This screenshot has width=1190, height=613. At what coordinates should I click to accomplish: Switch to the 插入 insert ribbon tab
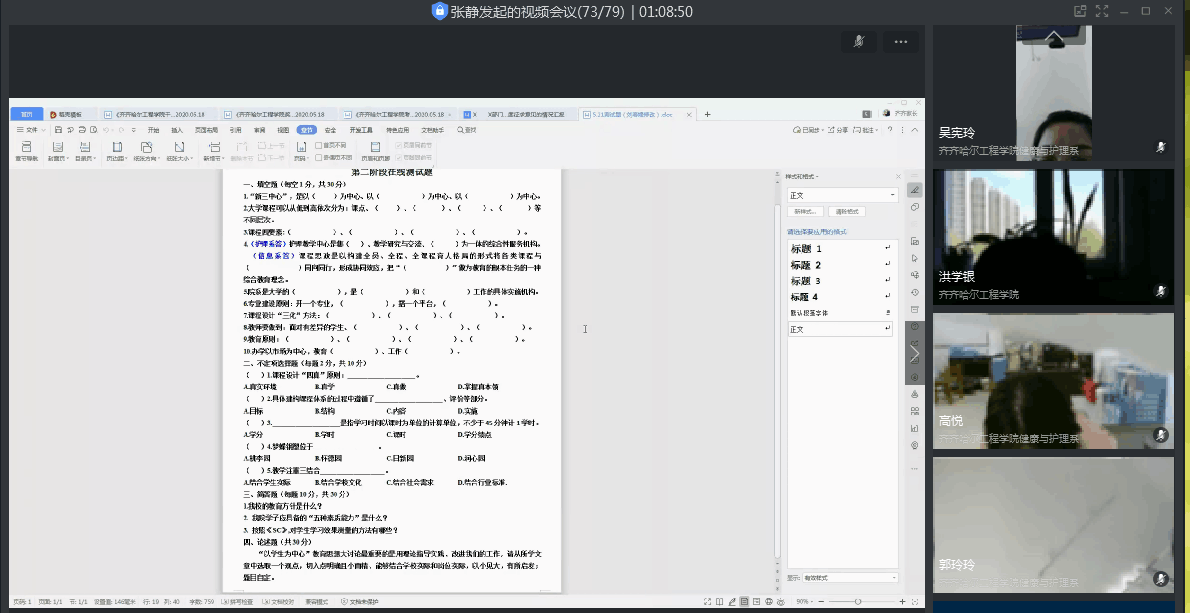click(x=177, y=130)
